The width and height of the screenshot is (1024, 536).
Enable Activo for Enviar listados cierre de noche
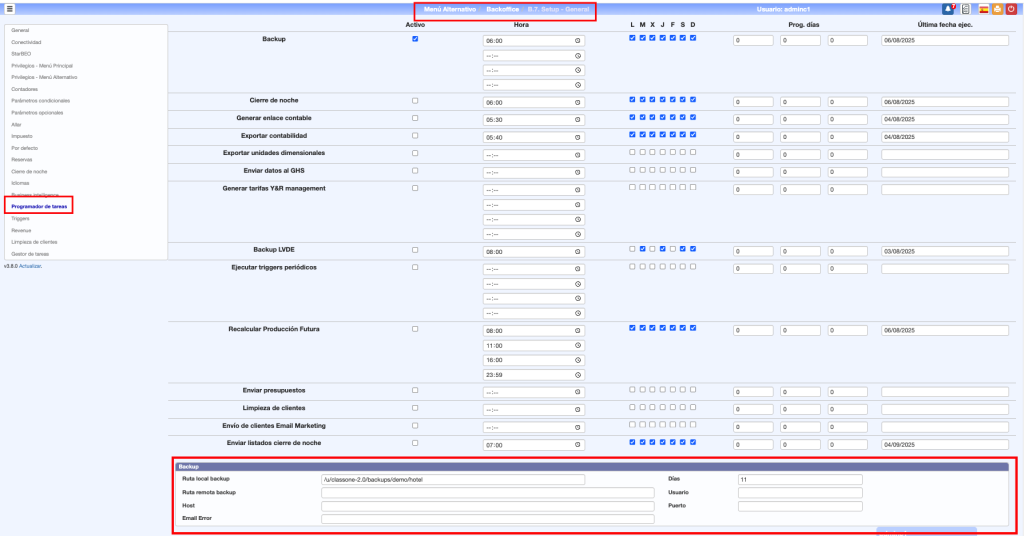pyautogui.click(x=415, y=442)
